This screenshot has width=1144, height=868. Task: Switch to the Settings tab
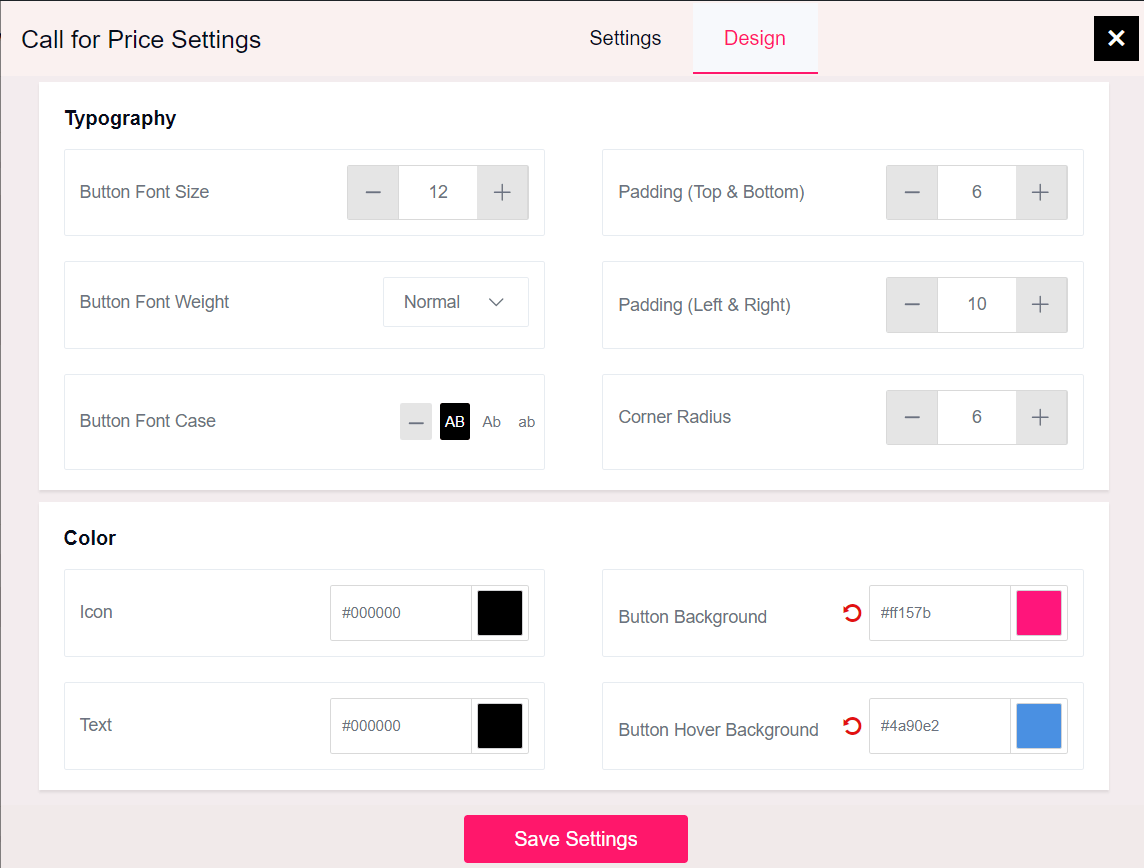coord(624,38)
